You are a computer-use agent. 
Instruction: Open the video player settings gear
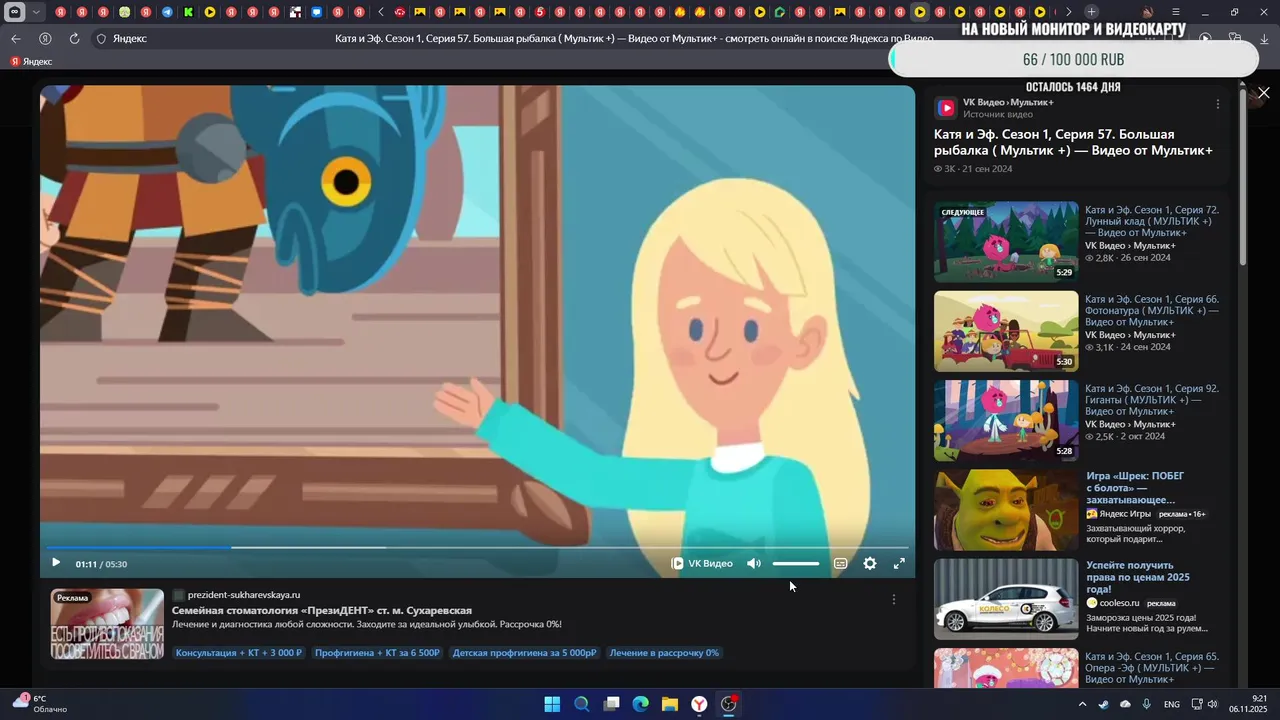click(870, 563)
